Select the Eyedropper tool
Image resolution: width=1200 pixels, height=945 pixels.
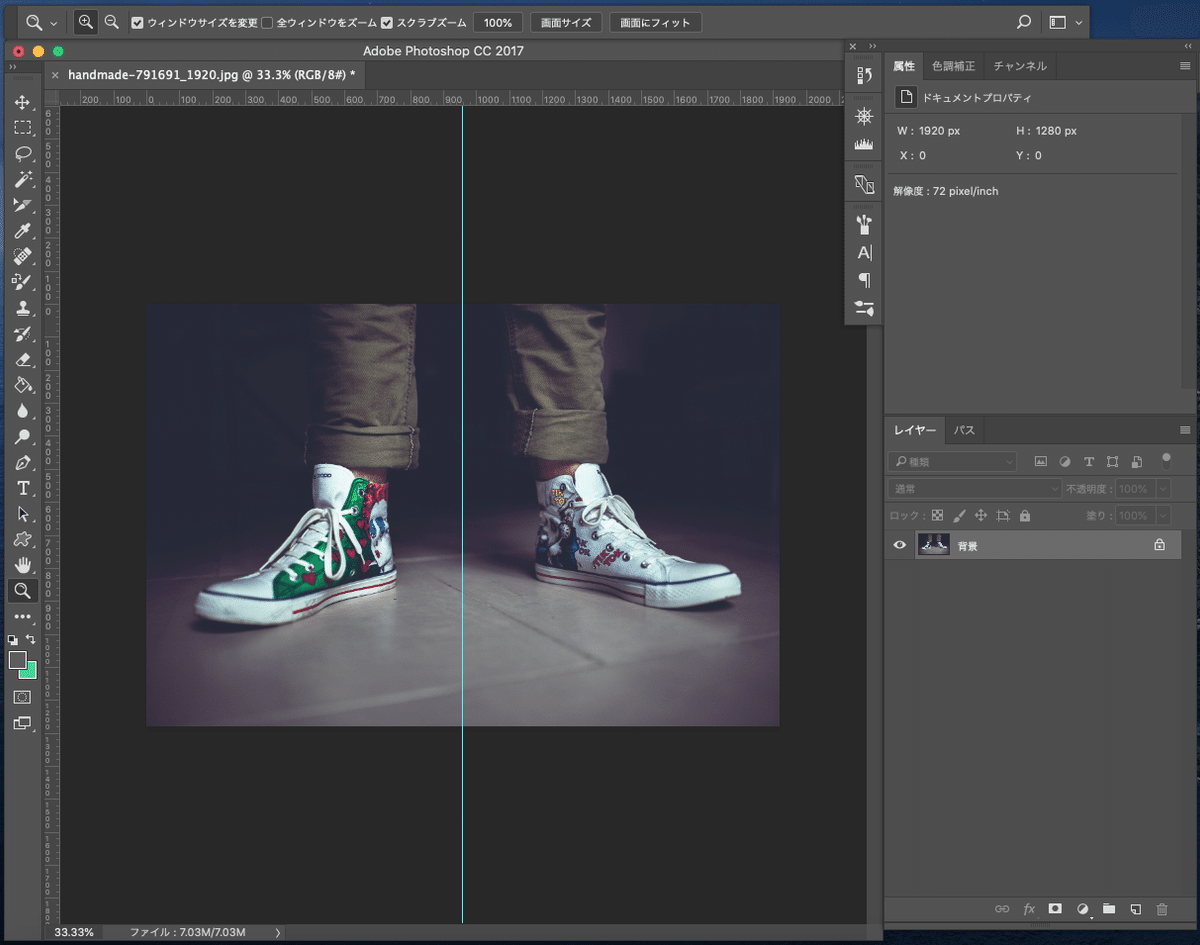click(22, 231)
